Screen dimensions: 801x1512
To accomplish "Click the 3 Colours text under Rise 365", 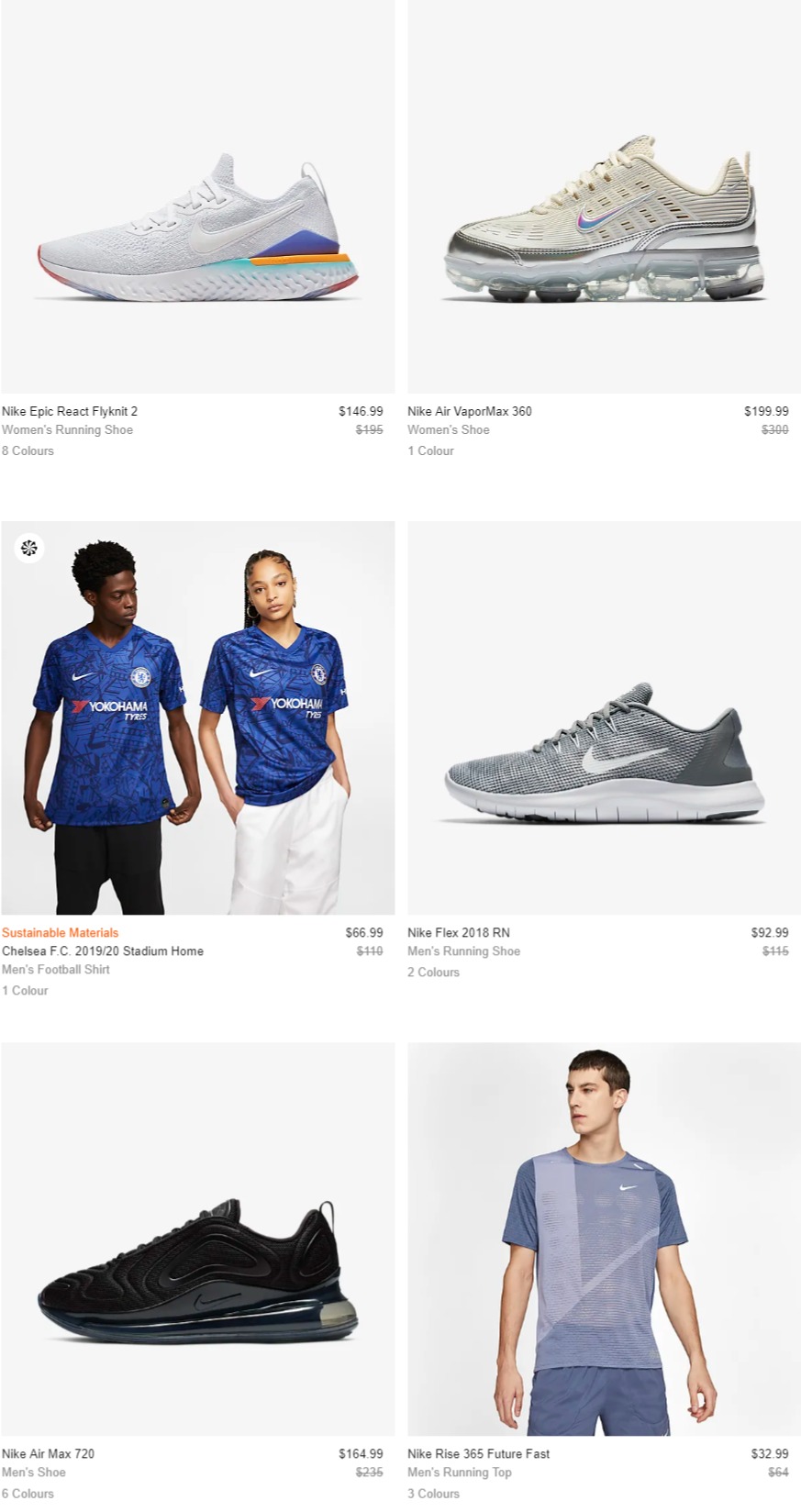I will pyautogui.click(x=433, y=1493).
